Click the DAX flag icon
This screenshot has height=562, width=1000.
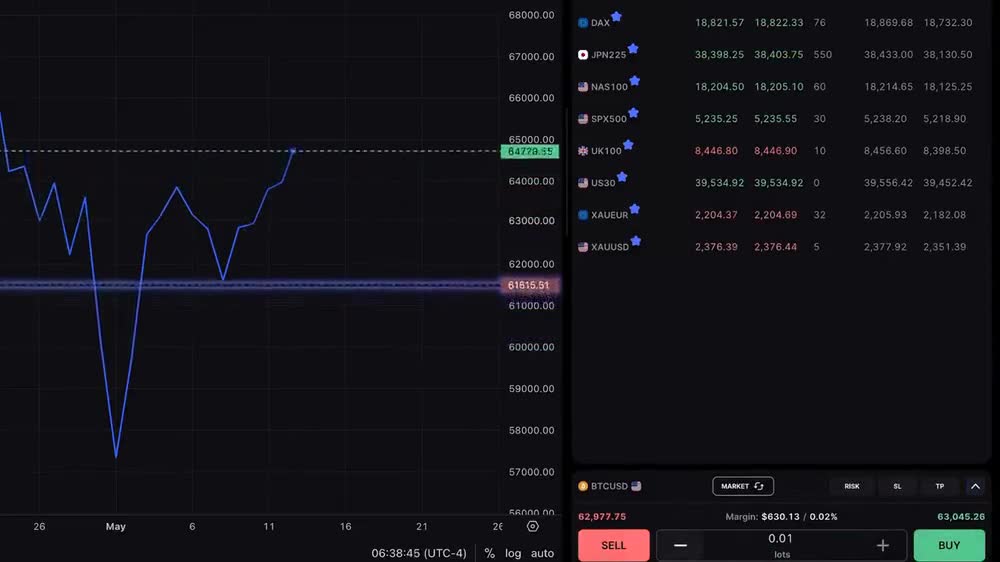tap(583, 23)
